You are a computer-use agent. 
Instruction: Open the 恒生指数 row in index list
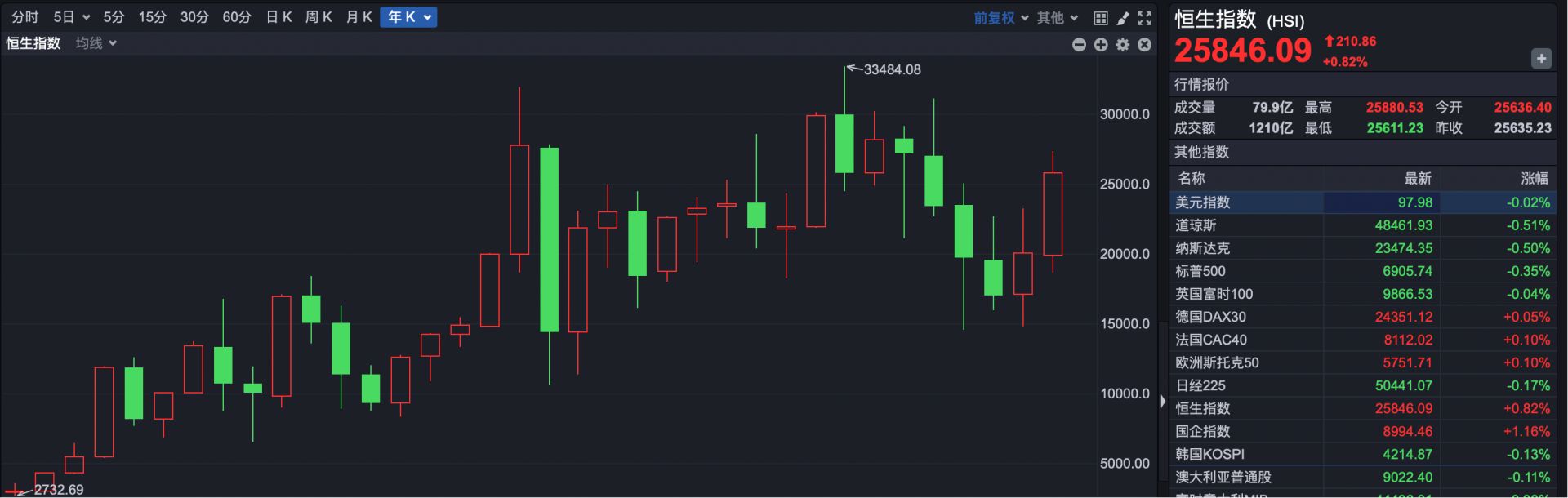(x=1362, y=408)
